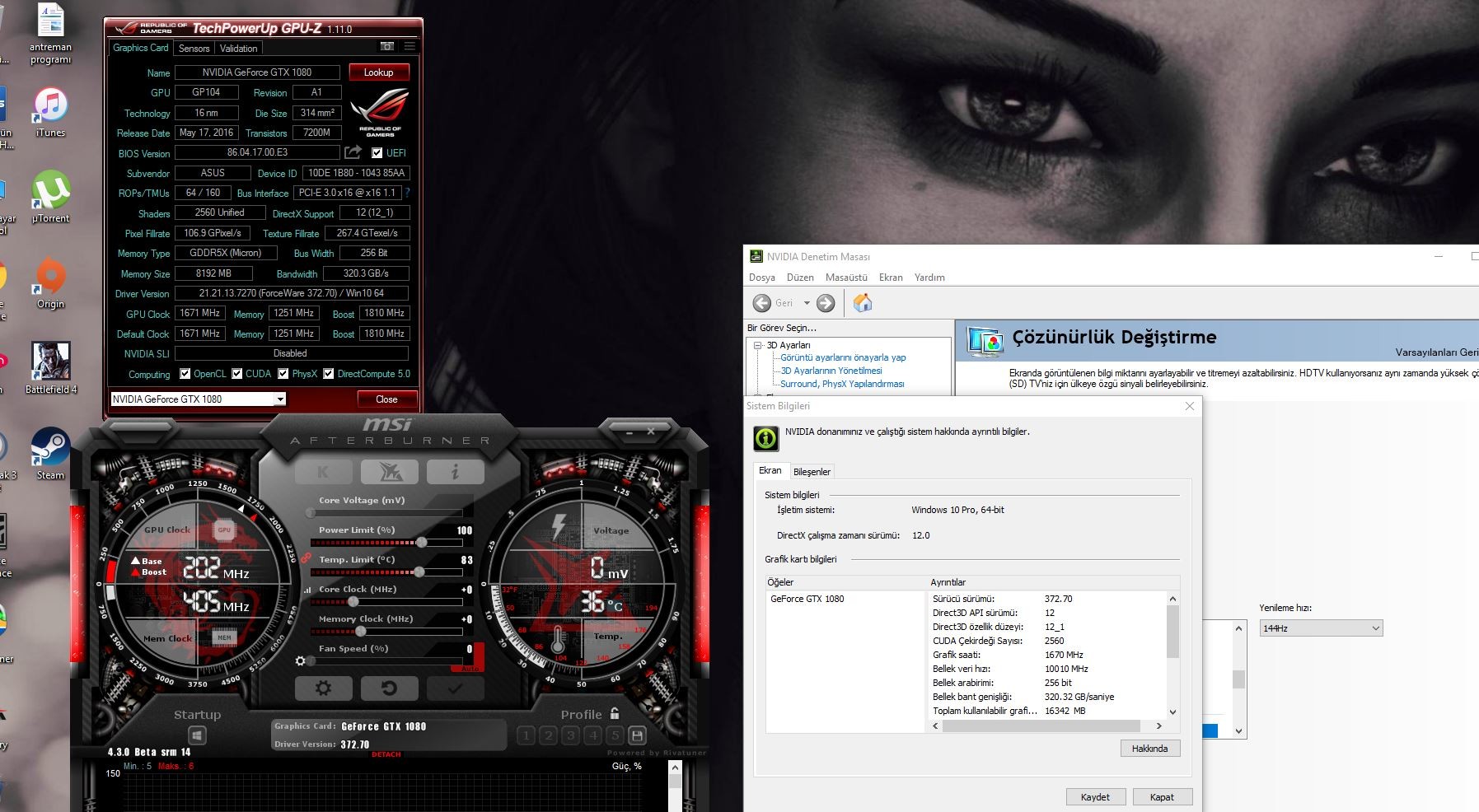This screenshot has width=1479, height=812.
Task: Select the Graphics Card tab in GPU-Z
Action: [141, 48]
